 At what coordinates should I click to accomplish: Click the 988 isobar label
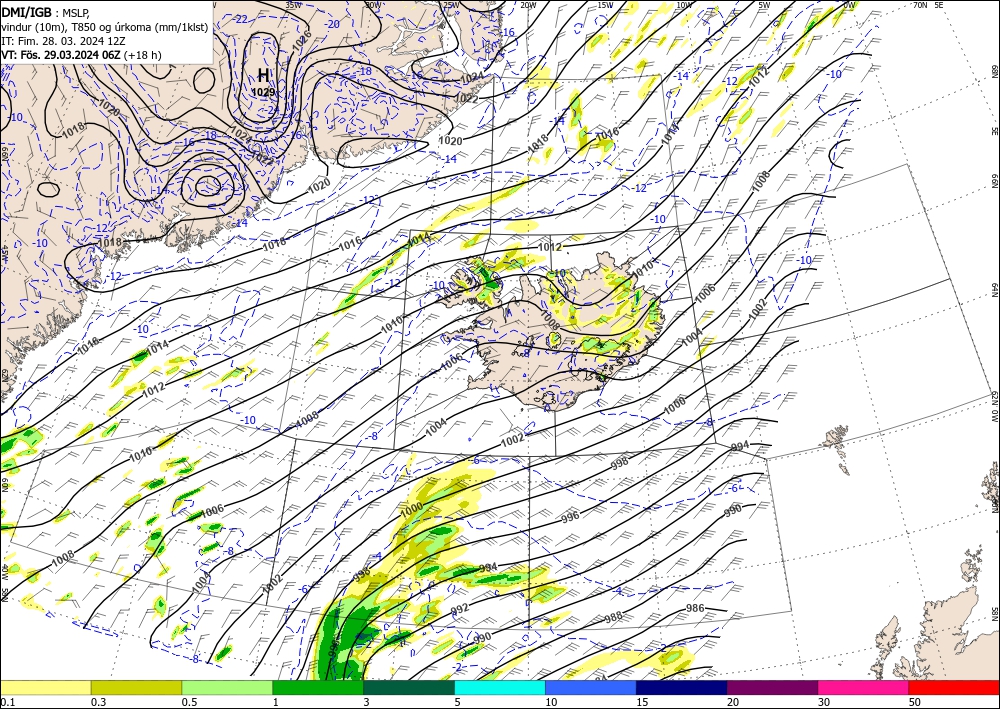(613, 617)
